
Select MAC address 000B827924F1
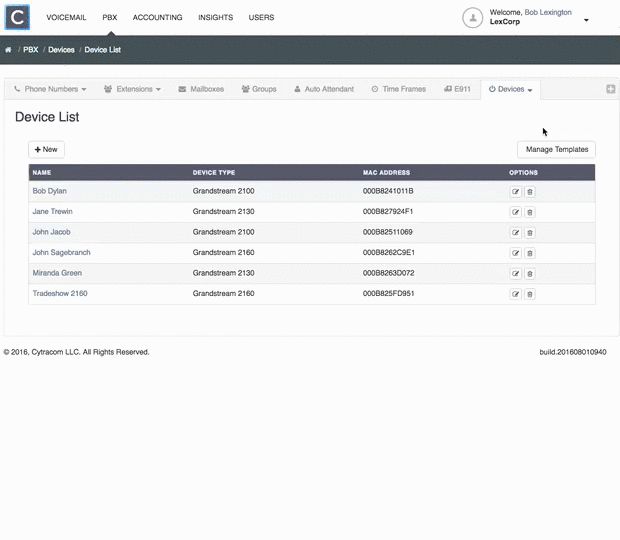point(388,211)
